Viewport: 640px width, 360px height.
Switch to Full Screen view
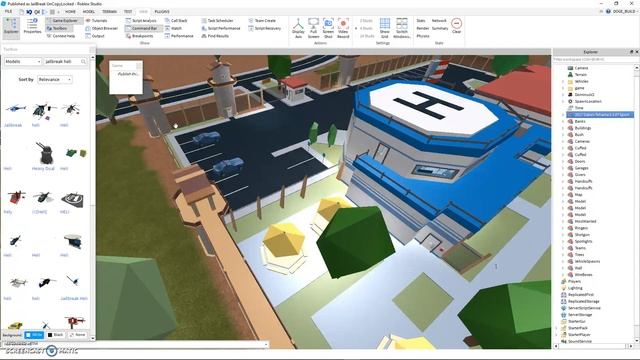click(313, 28)
